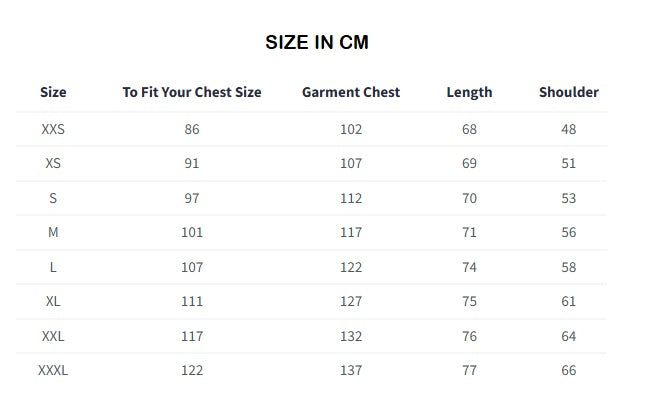Select shoulder value 48 in XXS row

coord(568,129)
